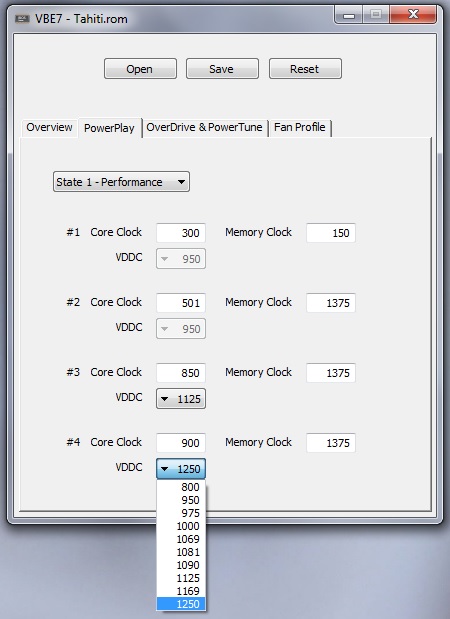
Task: Open the #2 VDDC dropdown
Action: click(x=181, y=328)
